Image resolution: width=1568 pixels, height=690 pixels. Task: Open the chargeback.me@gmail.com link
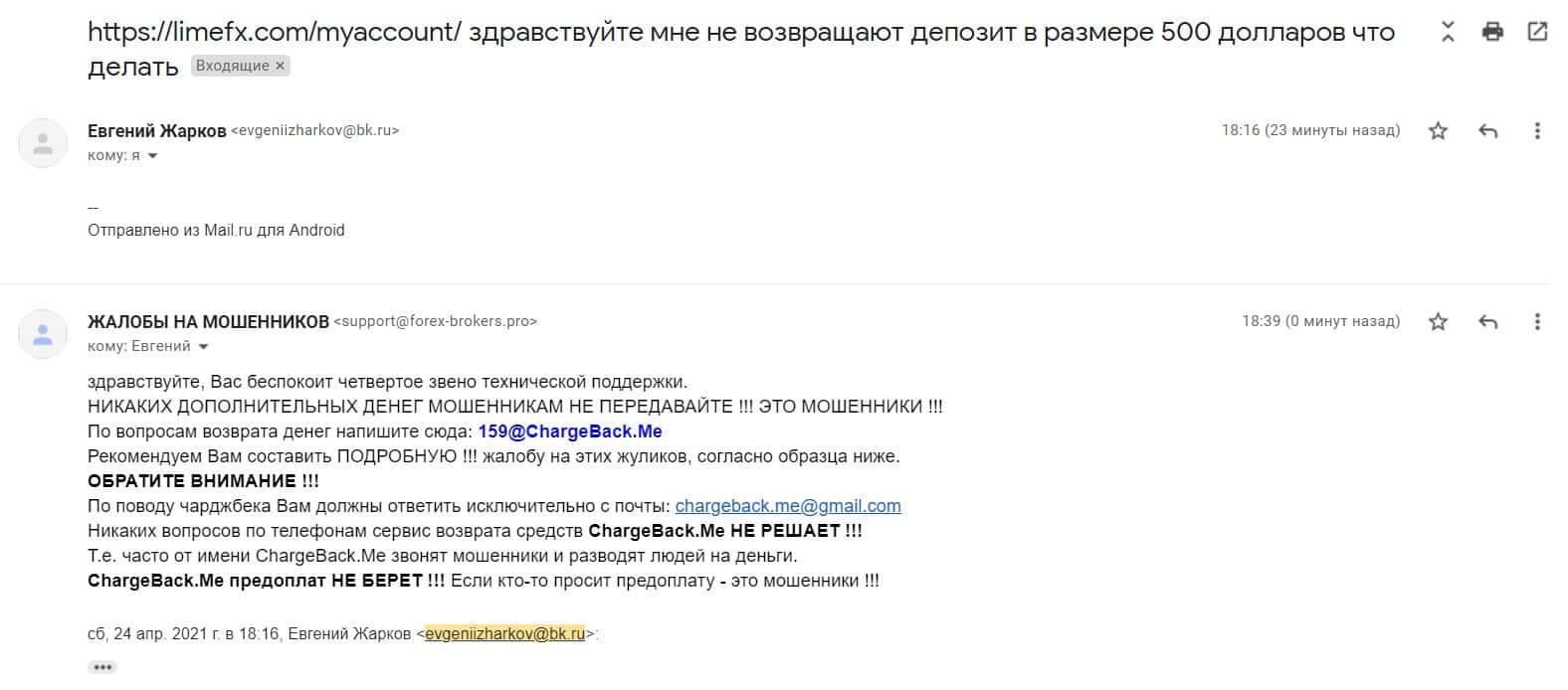pyautogui.click(x=788, y=506)
